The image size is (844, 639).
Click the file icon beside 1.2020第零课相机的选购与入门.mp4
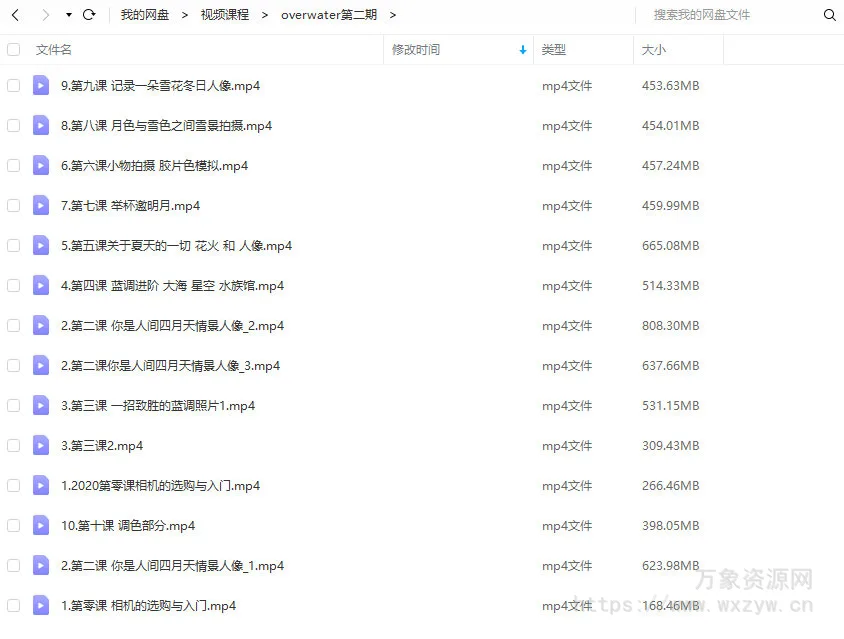pos(40,485)
